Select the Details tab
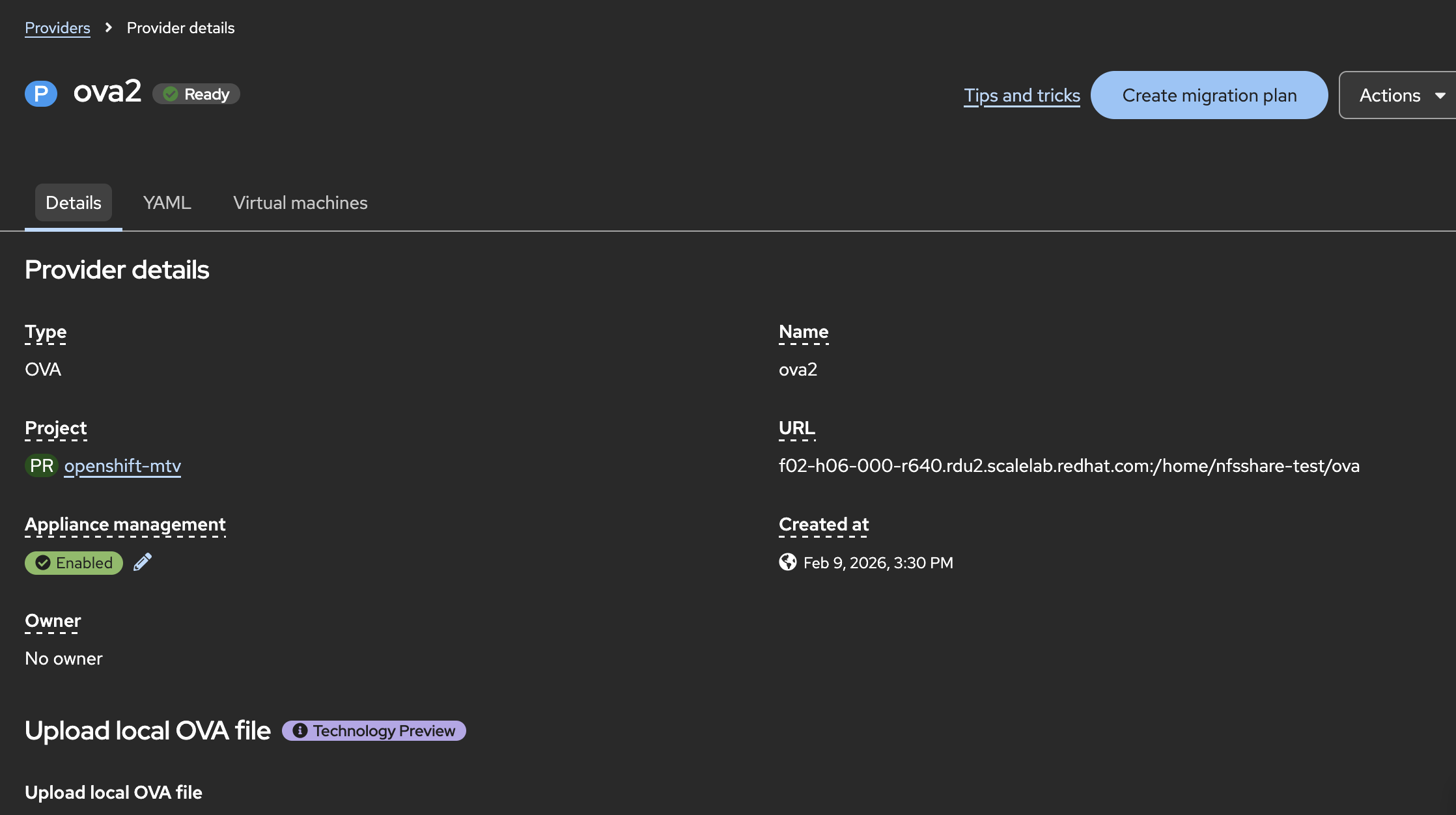 point(74,202)
